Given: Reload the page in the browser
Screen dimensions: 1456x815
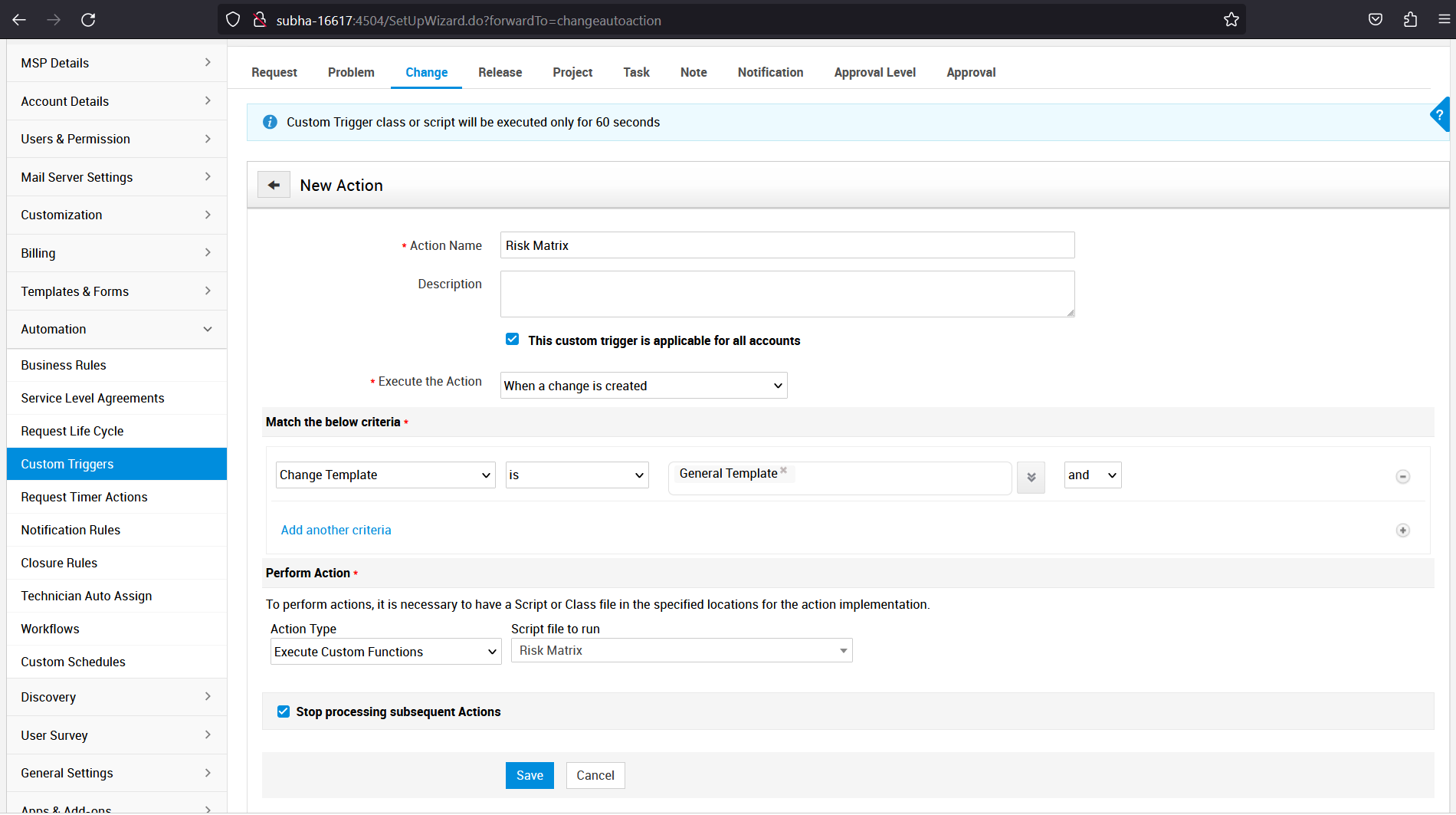Looking at the screenshot, I should click(x=88, y=20).
